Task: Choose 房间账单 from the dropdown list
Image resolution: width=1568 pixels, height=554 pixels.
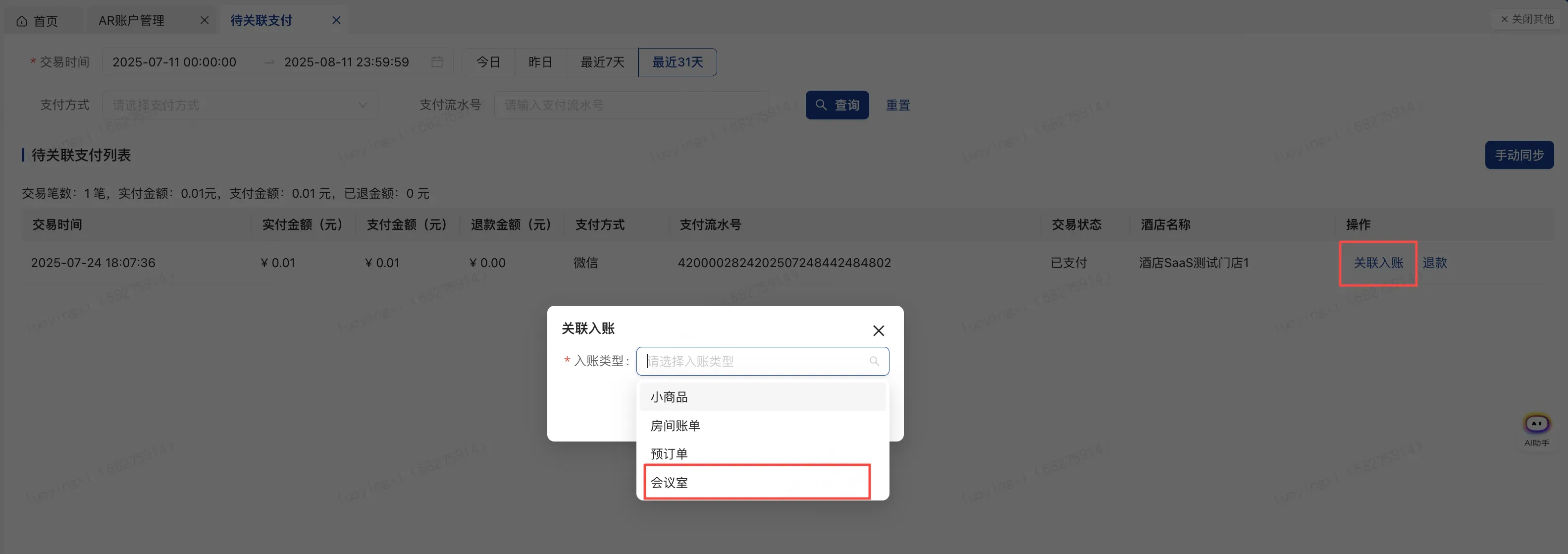Action: pos(762,426)
